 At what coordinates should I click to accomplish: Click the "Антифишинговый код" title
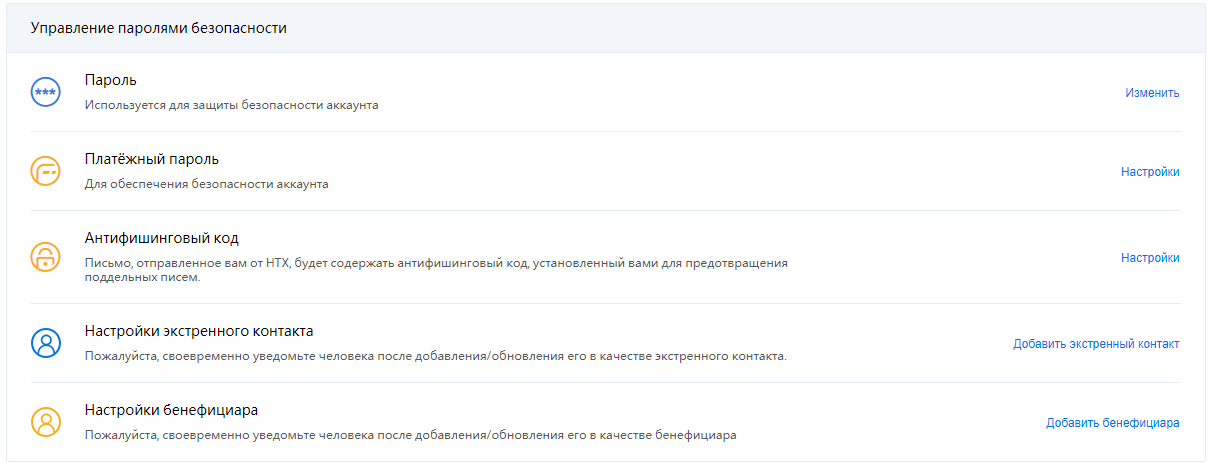[162, 238]
